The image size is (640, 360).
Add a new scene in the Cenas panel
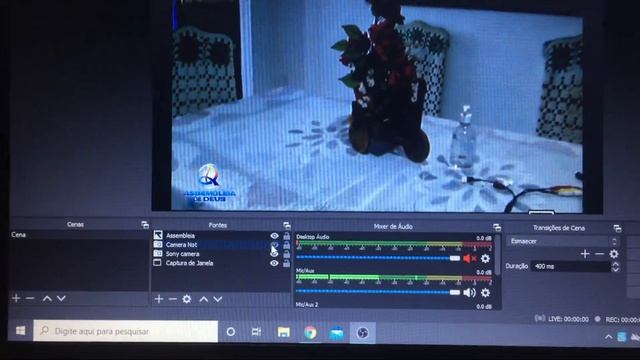16,298
